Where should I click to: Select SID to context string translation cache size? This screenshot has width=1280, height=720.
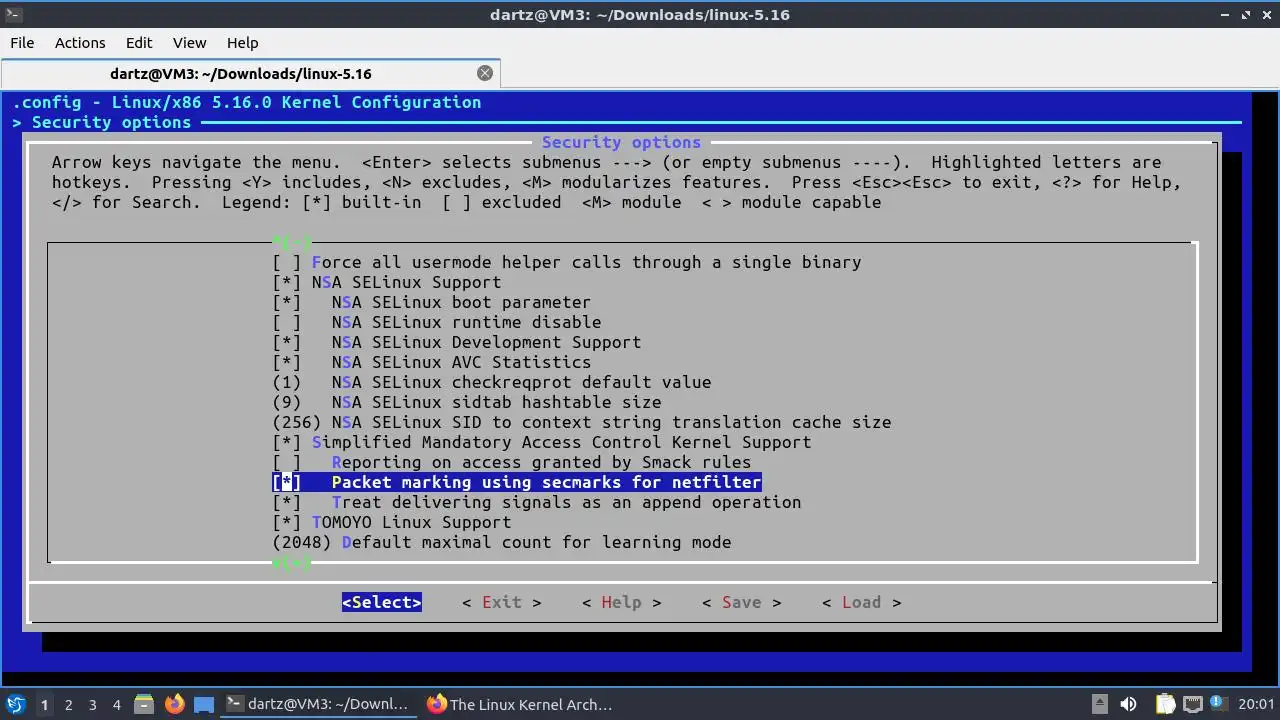tap(581, 422)
